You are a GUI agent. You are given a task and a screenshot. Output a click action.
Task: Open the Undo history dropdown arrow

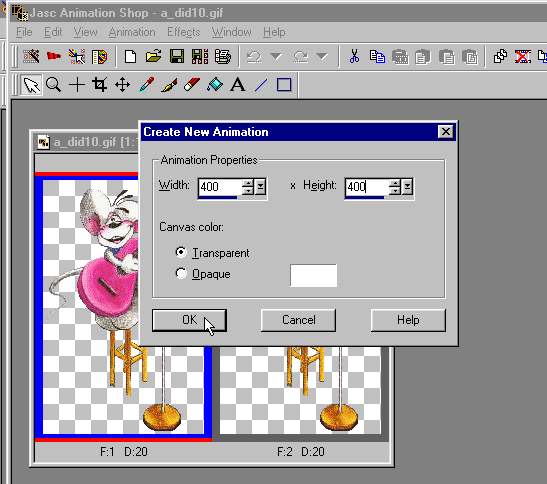[276, 56]
